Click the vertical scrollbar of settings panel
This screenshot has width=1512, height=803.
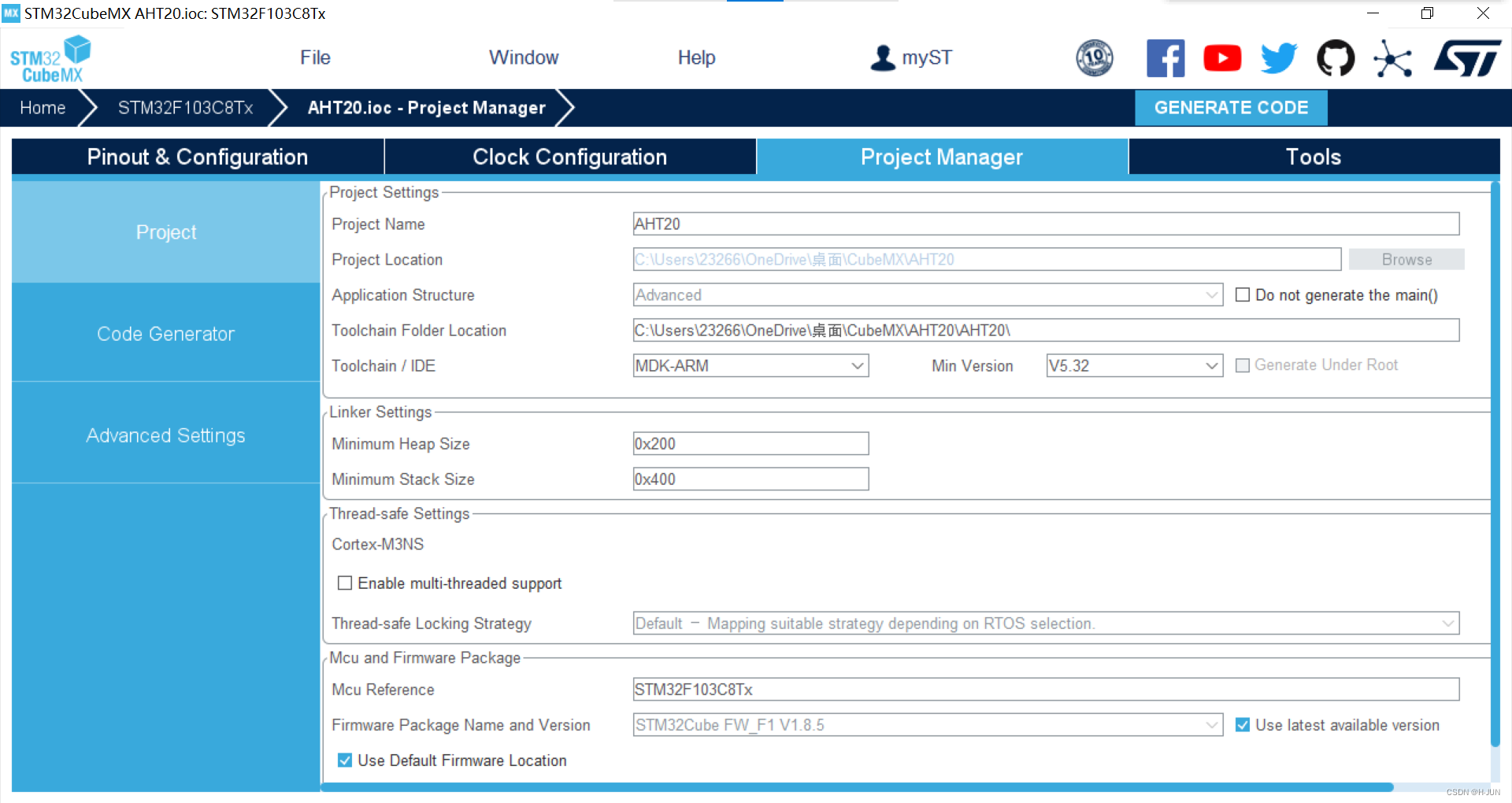pos(1495,464)
